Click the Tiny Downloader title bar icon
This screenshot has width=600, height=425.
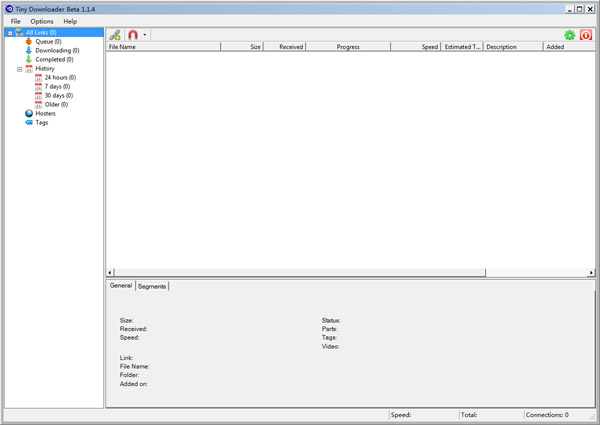click(x=9, y=9)
